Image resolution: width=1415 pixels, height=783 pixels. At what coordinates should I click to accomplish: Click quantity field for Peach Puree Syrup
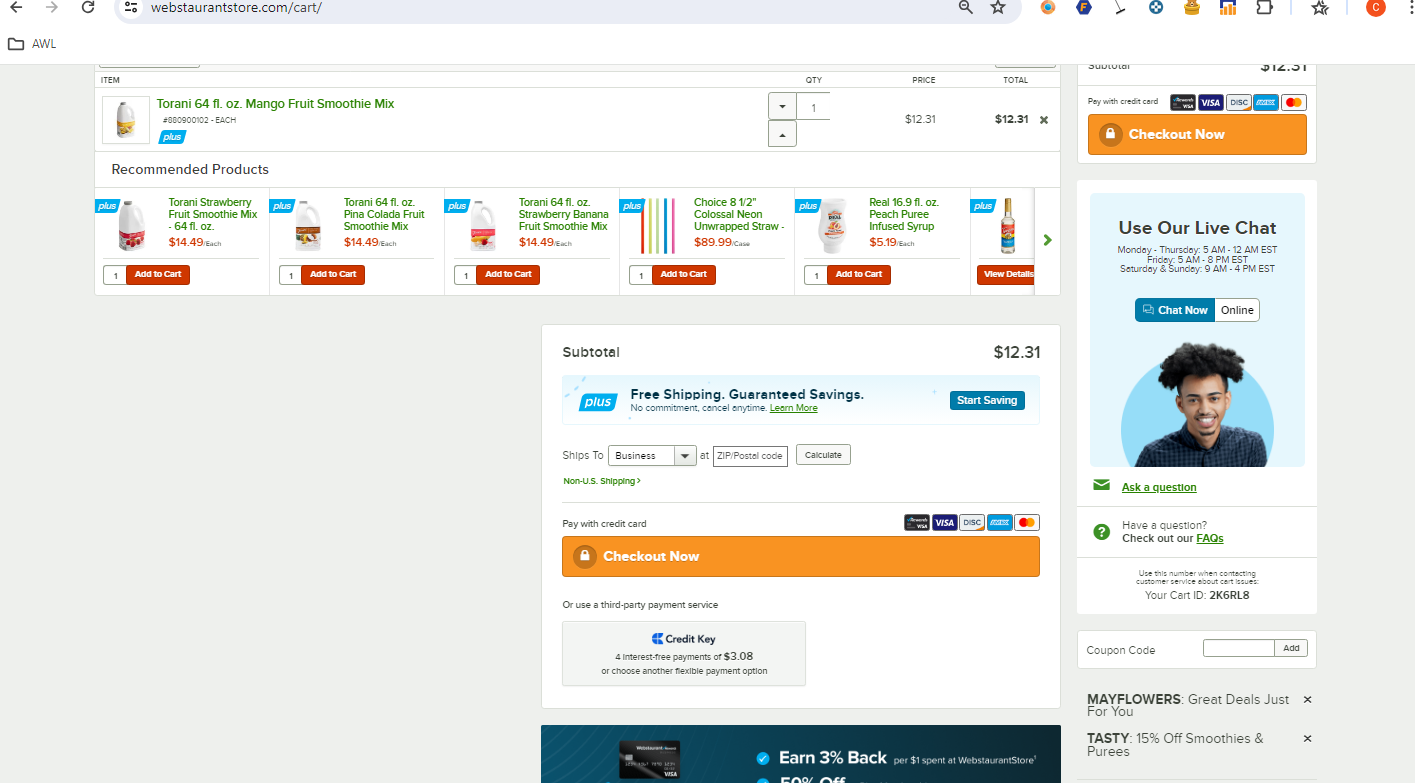point(815,275)
